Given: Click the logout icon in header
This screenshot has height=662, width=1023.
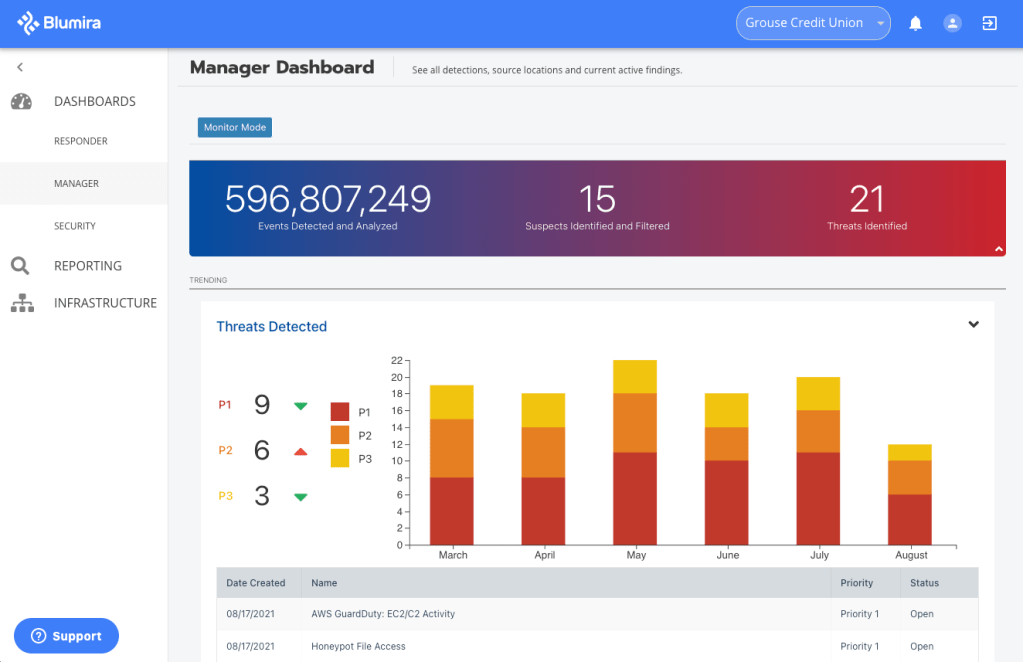Looking at the screenshot, I should tap(989, 23).
